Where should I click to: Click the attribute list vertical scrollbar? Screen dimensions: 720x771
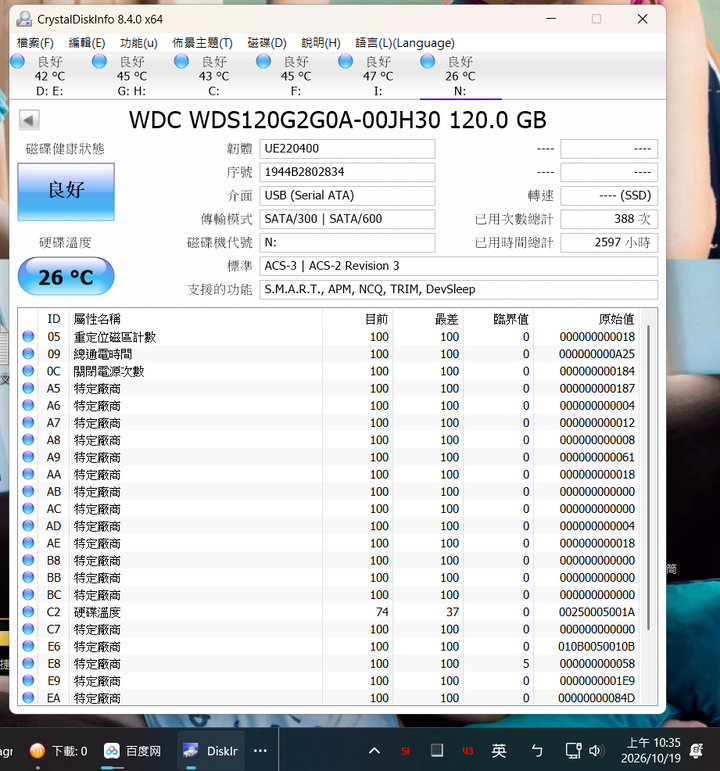point(649,477)
